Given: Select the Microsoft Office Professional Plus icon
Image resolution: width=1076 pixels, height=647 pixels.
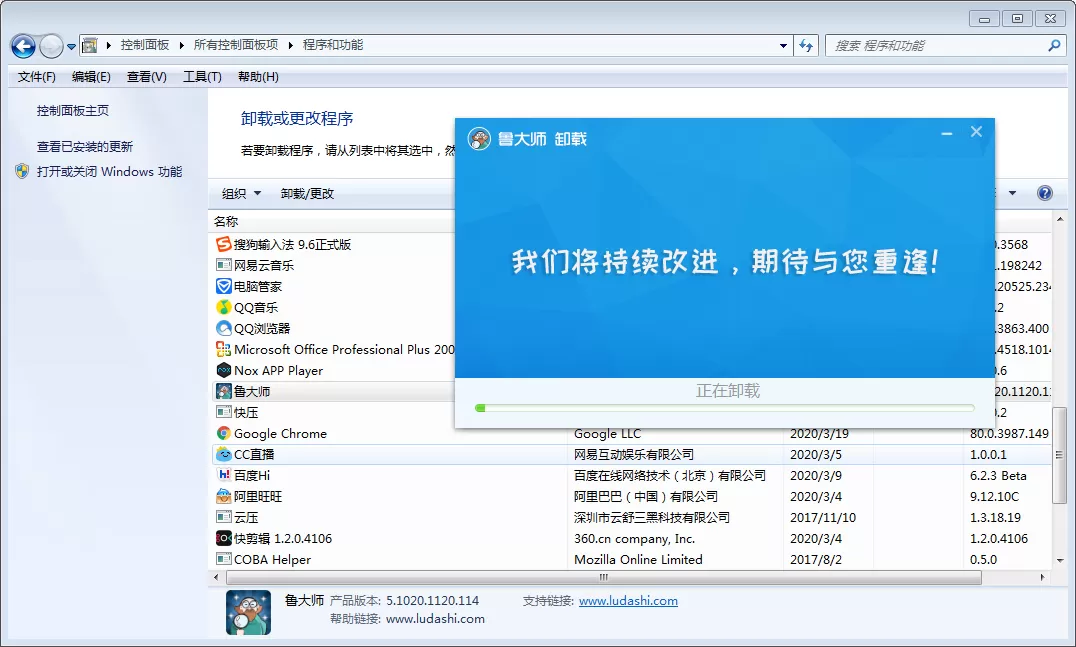Looking at the screenshot, I should pyautogui.click(x=224, y=349).
